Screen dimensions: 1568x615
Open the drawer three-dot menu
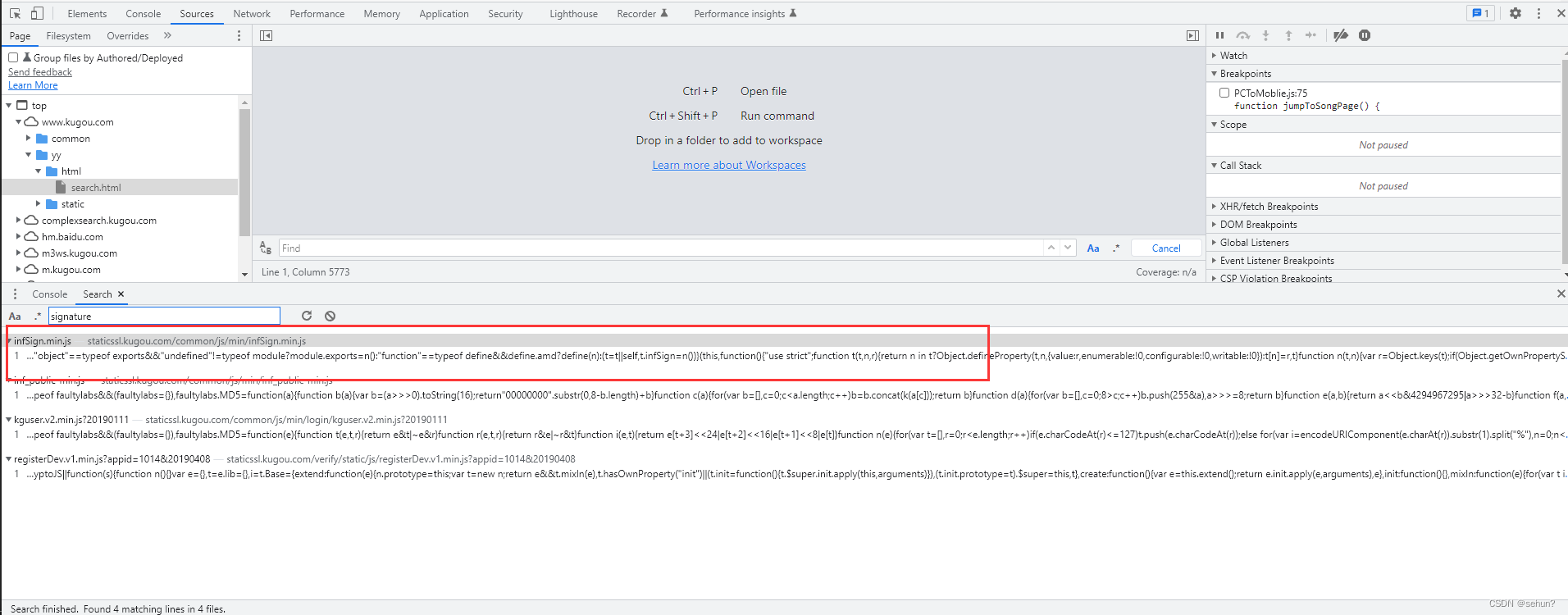click(x=15, y=294)
